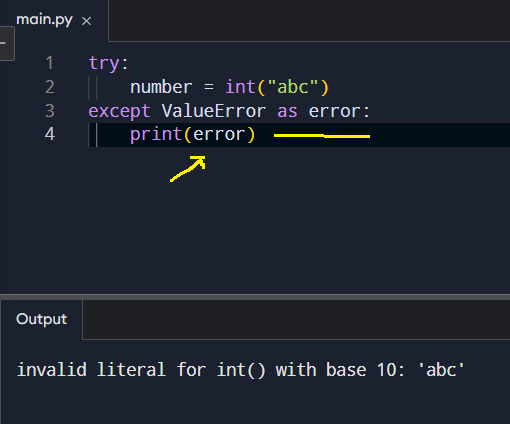This screenshot has height=424, width=510.
Task: Click line number 3 in gutter
Action: tap(49, 111)
